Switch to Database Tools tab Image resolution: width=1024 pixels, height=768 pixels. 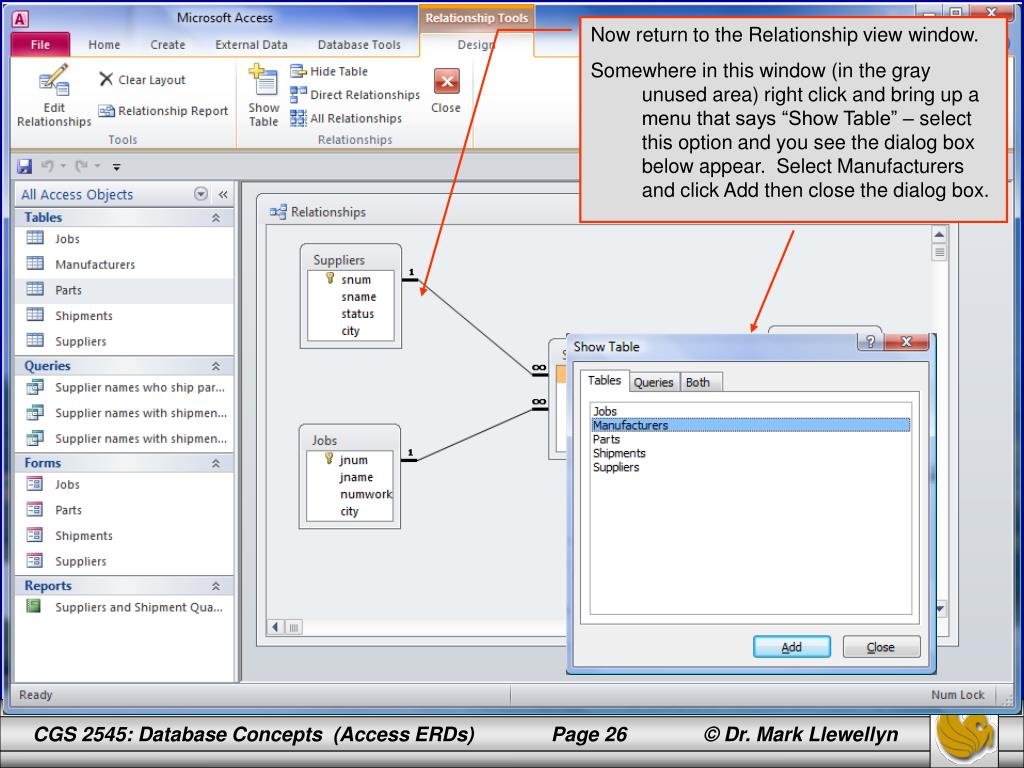(359, 44)
